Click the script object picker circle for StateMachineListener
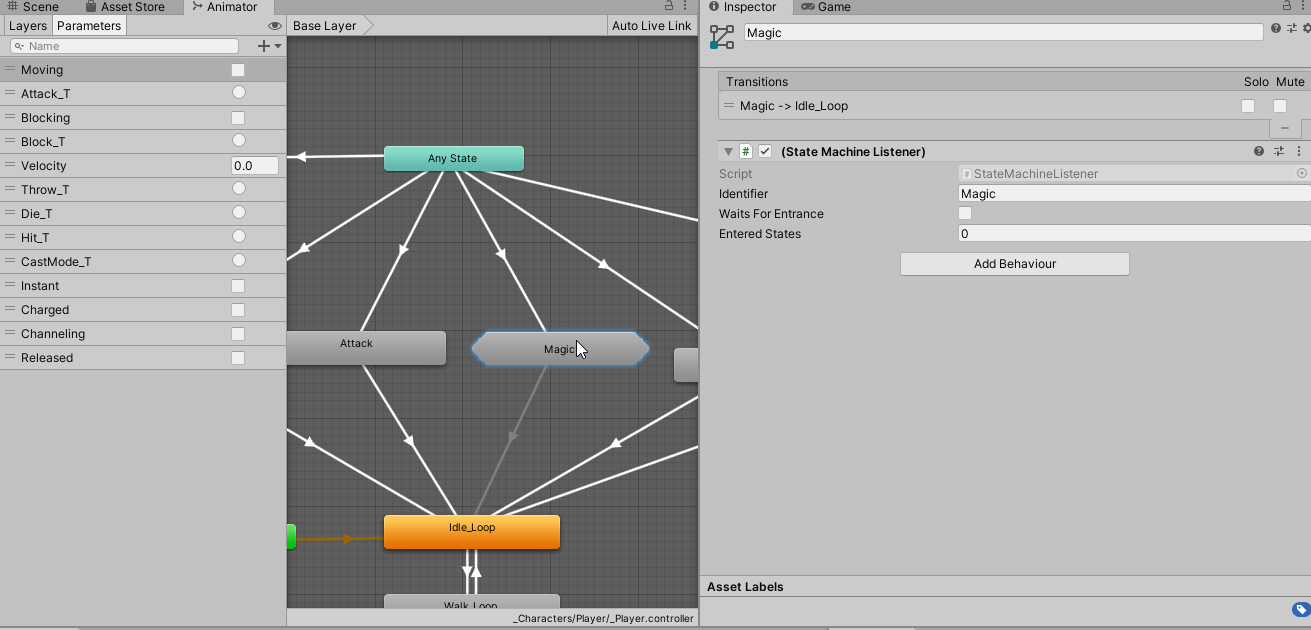This screenshot has width=1311, height=630. [1304, 173]
